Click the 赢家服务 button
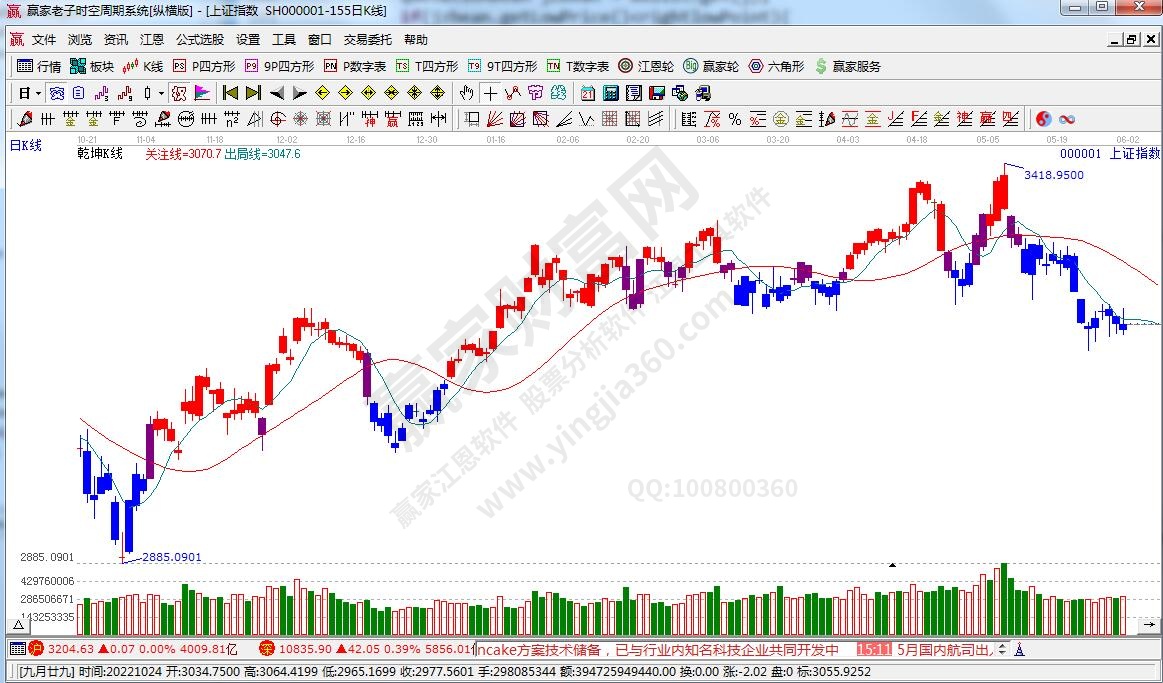 point(848,66)
